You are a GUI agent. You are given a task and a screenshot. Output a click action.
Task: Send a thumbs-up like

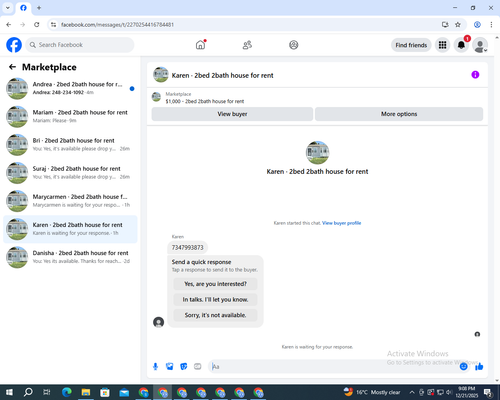coord(479,367)
